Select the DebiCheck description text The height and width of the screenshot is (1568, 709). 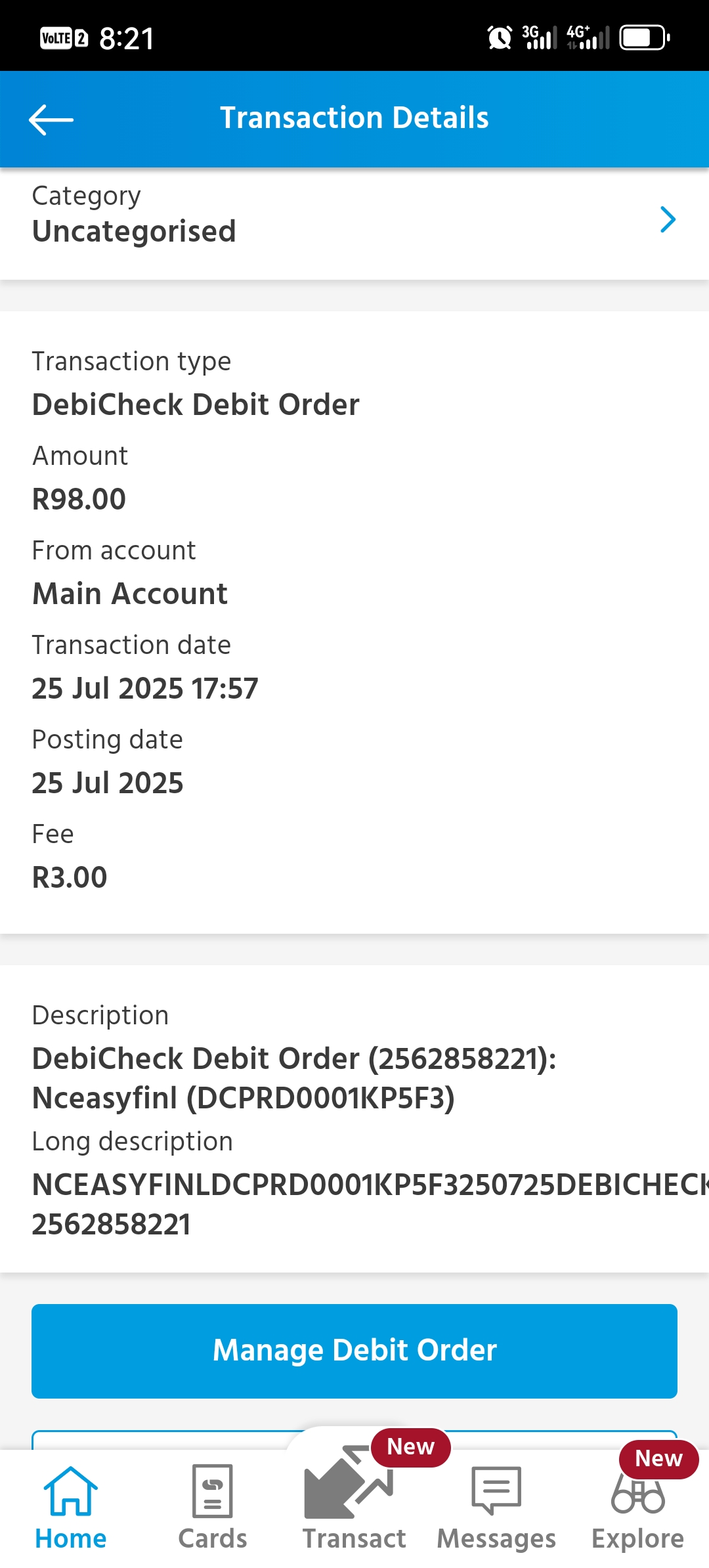pos(294,1078)
